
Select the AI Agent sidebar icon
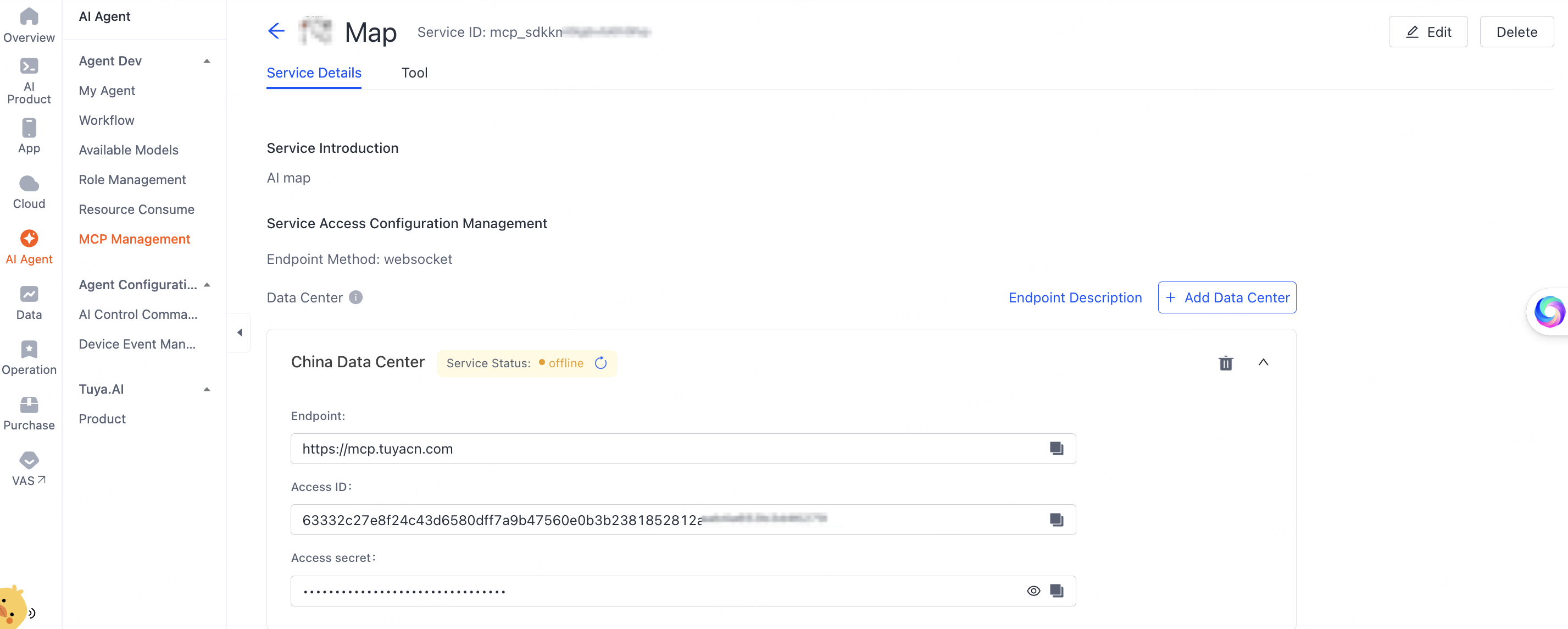[x=29, y=248]
